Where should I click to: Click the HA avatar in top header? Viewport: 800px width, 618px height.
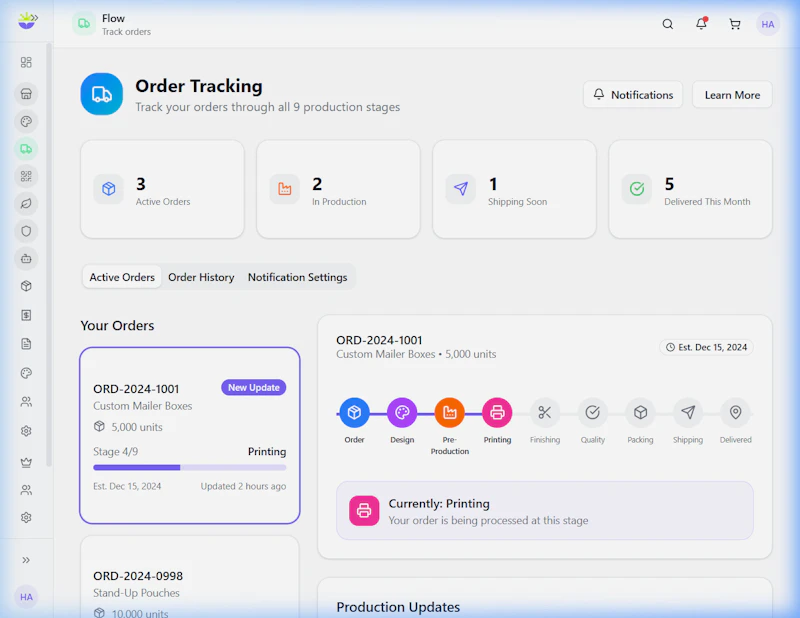click(x=767, y=24)
